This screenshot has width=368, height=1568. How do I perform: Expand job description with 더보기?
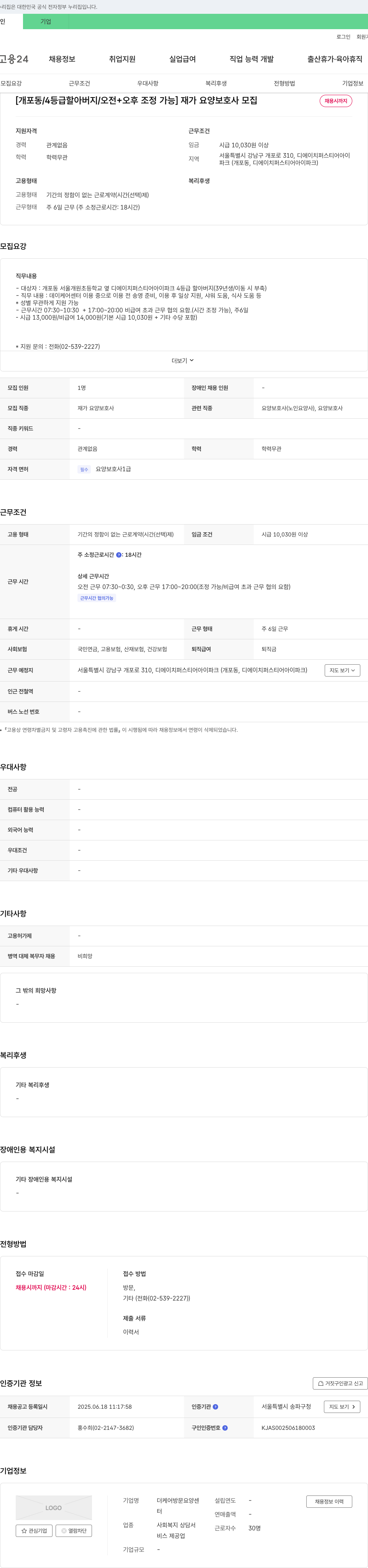pyautogui.click(x=183, y=361)
